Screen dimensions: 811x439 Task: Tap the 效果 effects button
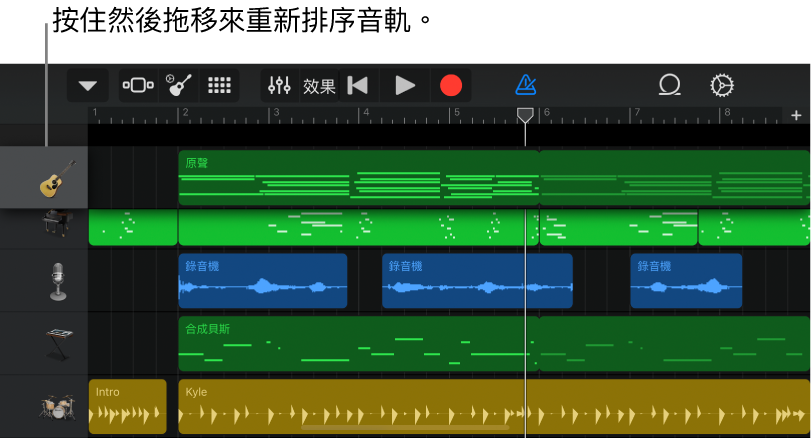[x=319, y=86]
